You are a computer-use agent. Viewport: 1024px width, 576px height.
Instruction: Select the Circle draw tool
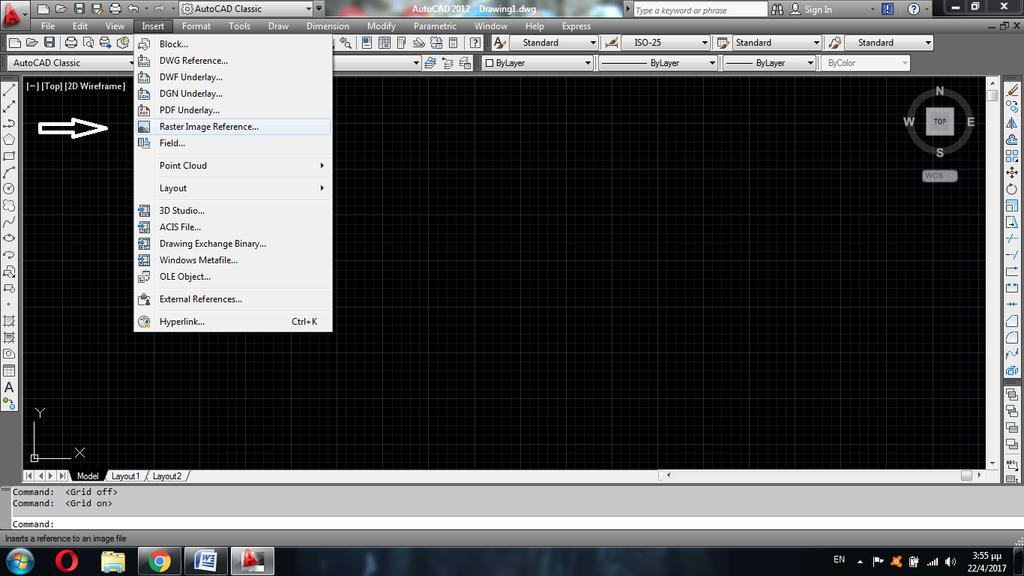(9, 189)
